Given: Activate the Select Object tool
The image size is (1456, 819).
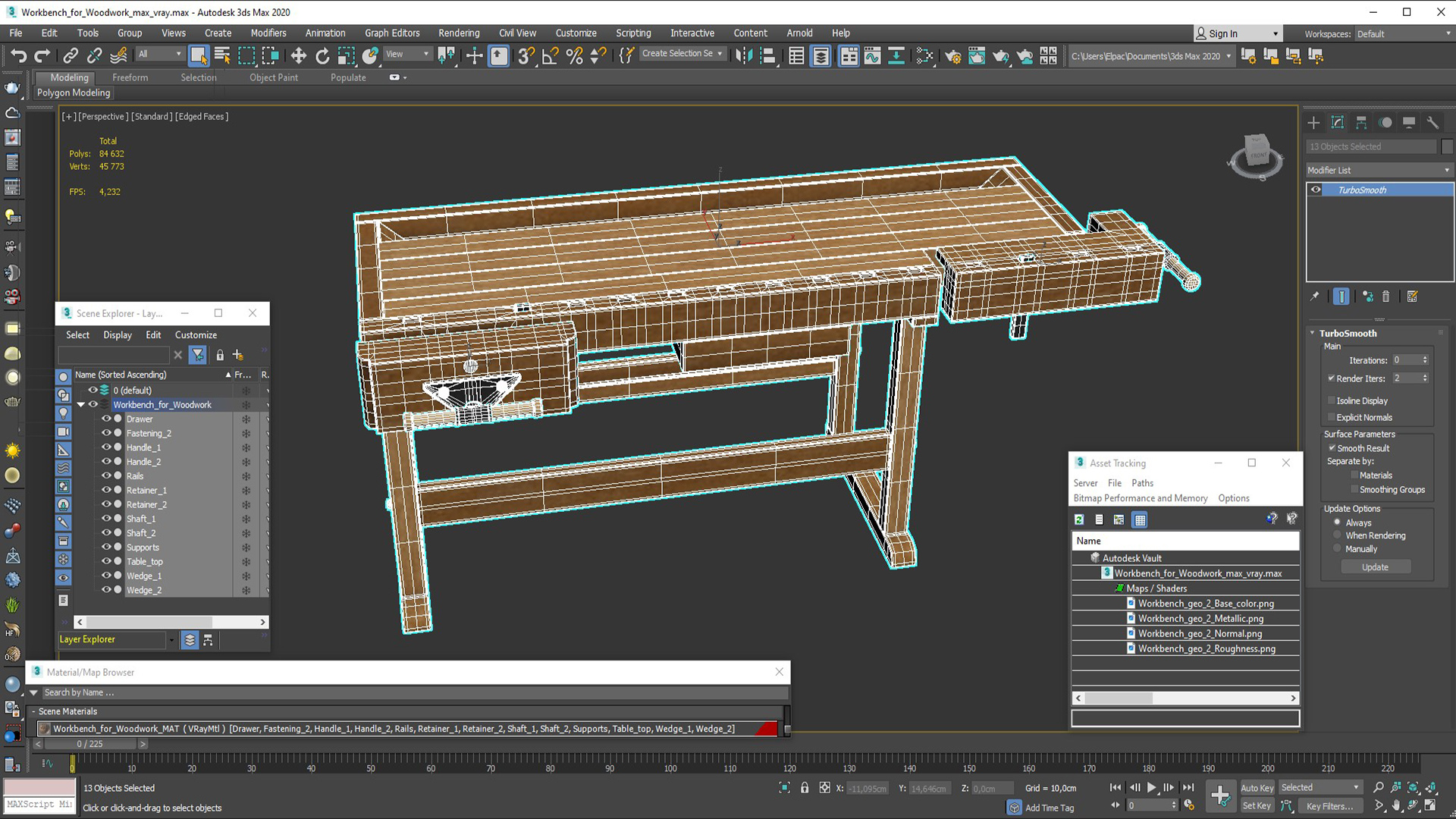Looking at the screenshot, I should tap(199, 55).
